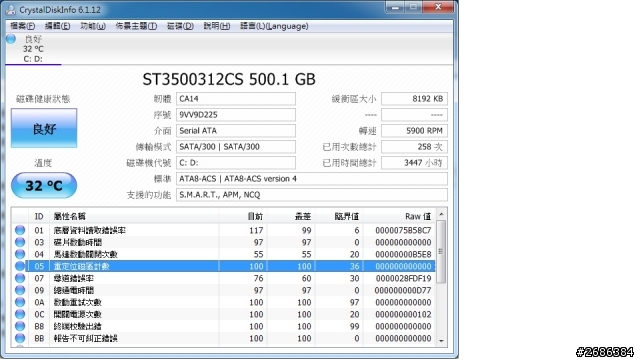Click the interface field Serial ATA
This screenshot has height=360, width=640.
(236, 131)
